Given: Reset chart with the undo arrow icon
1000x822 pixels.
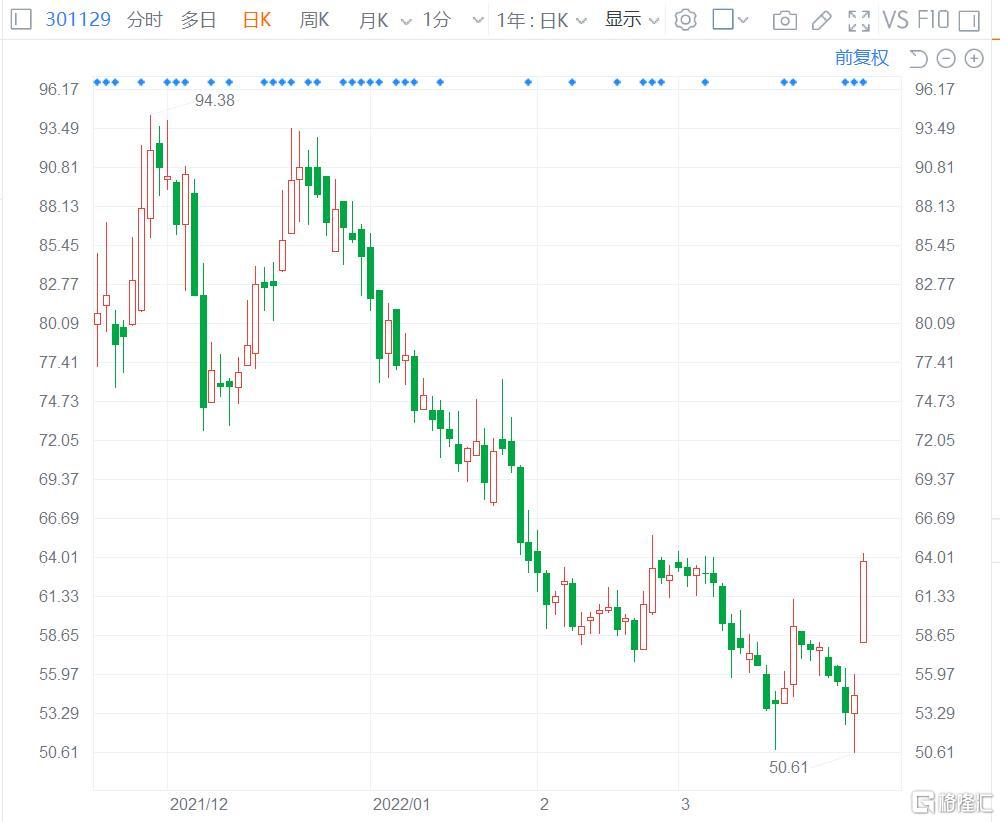Looking at the screenshot, I should 918,59.
